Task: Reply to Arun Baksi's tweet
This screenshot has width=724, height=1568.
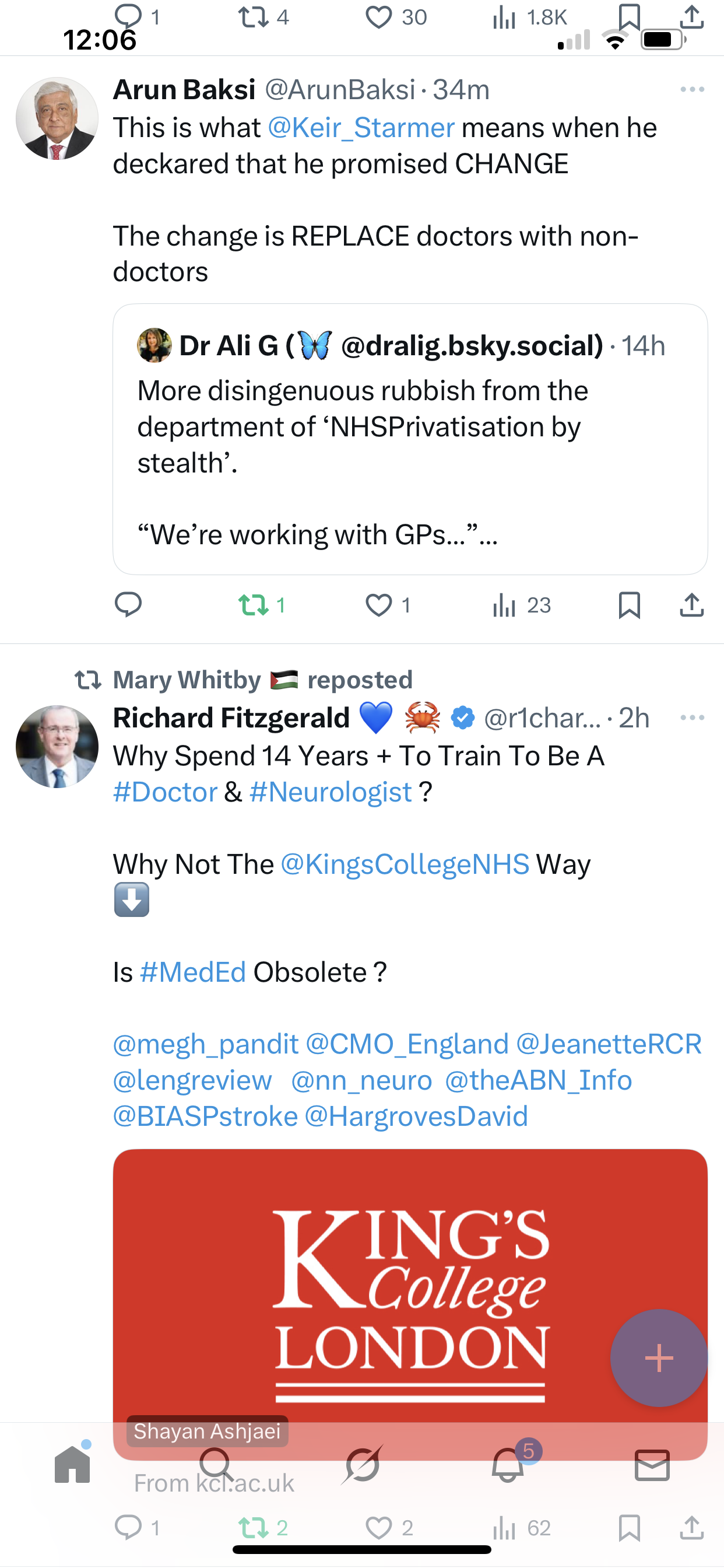Action: click(128, 605)
